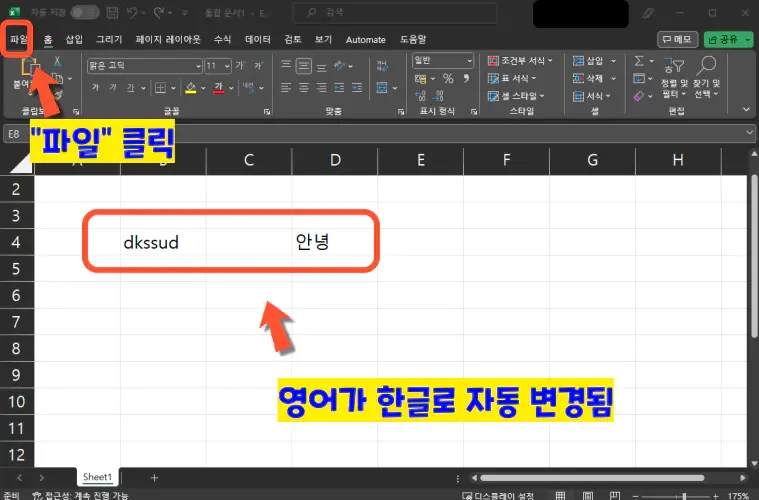
Task: Switch to 페이지 레이아웃 tab
Action: point(168,39)
